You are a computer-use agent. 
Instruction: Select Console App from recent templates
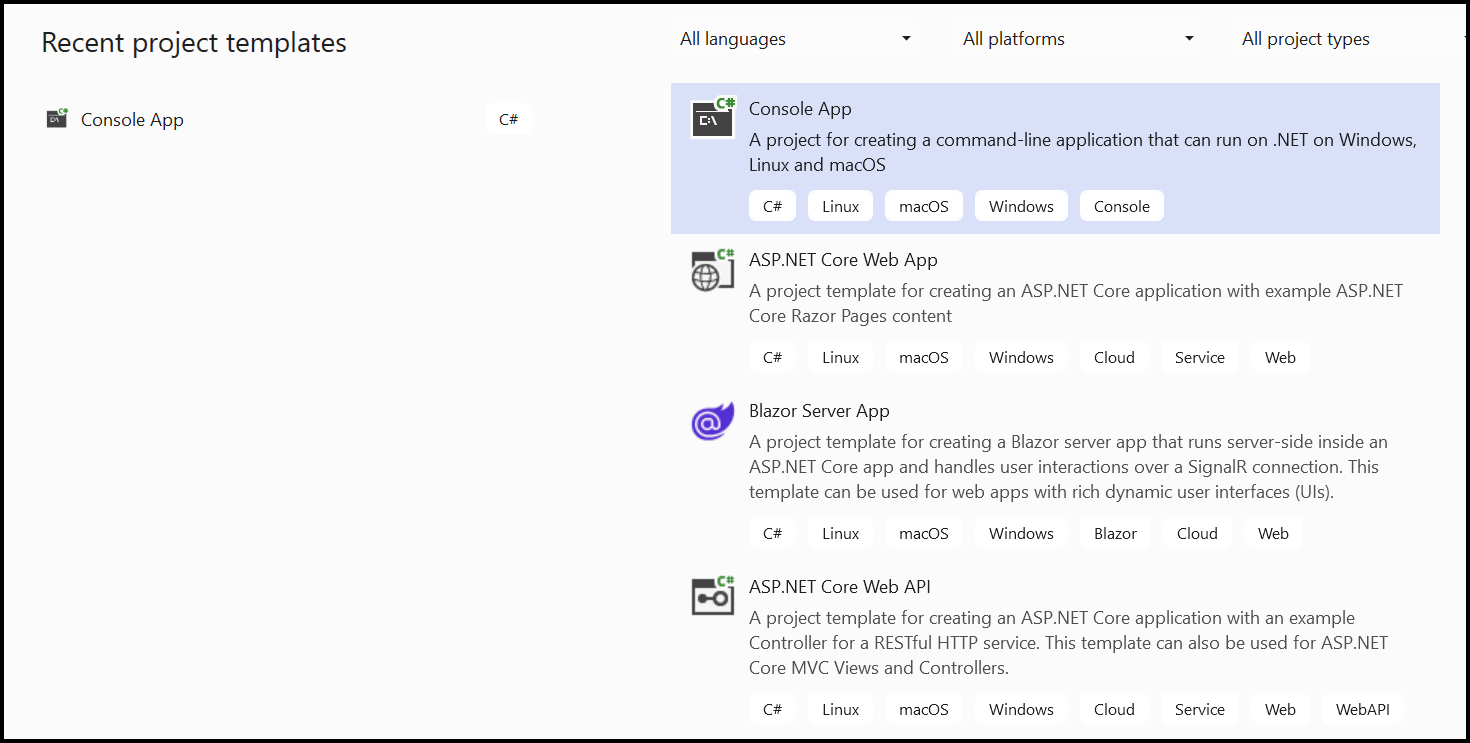coord(132,120)
